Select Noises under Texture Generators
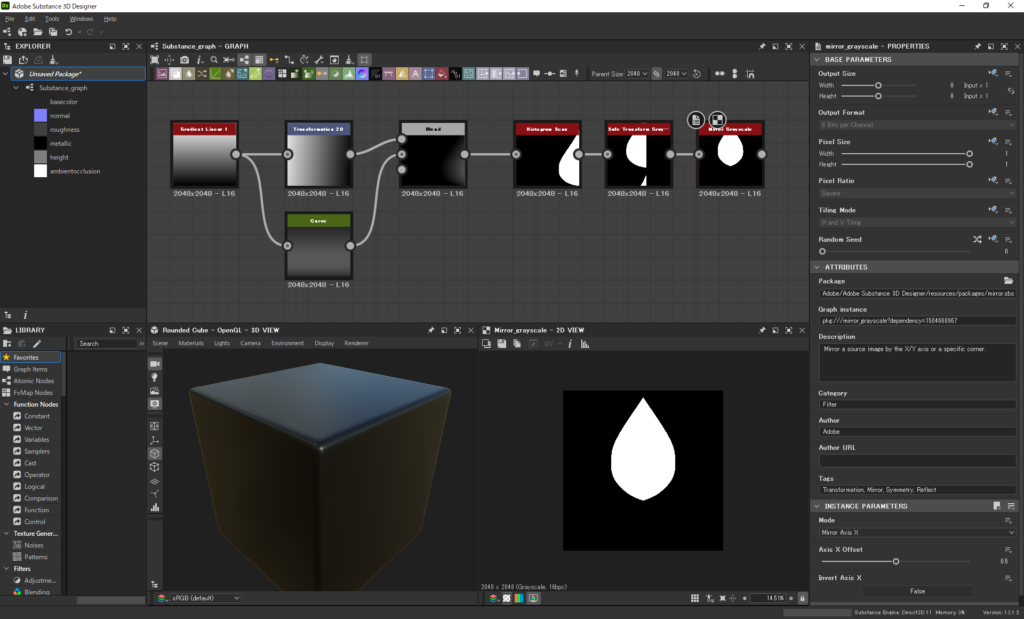The height and width of the screenshot is (619, 1024). pos(34,545)
